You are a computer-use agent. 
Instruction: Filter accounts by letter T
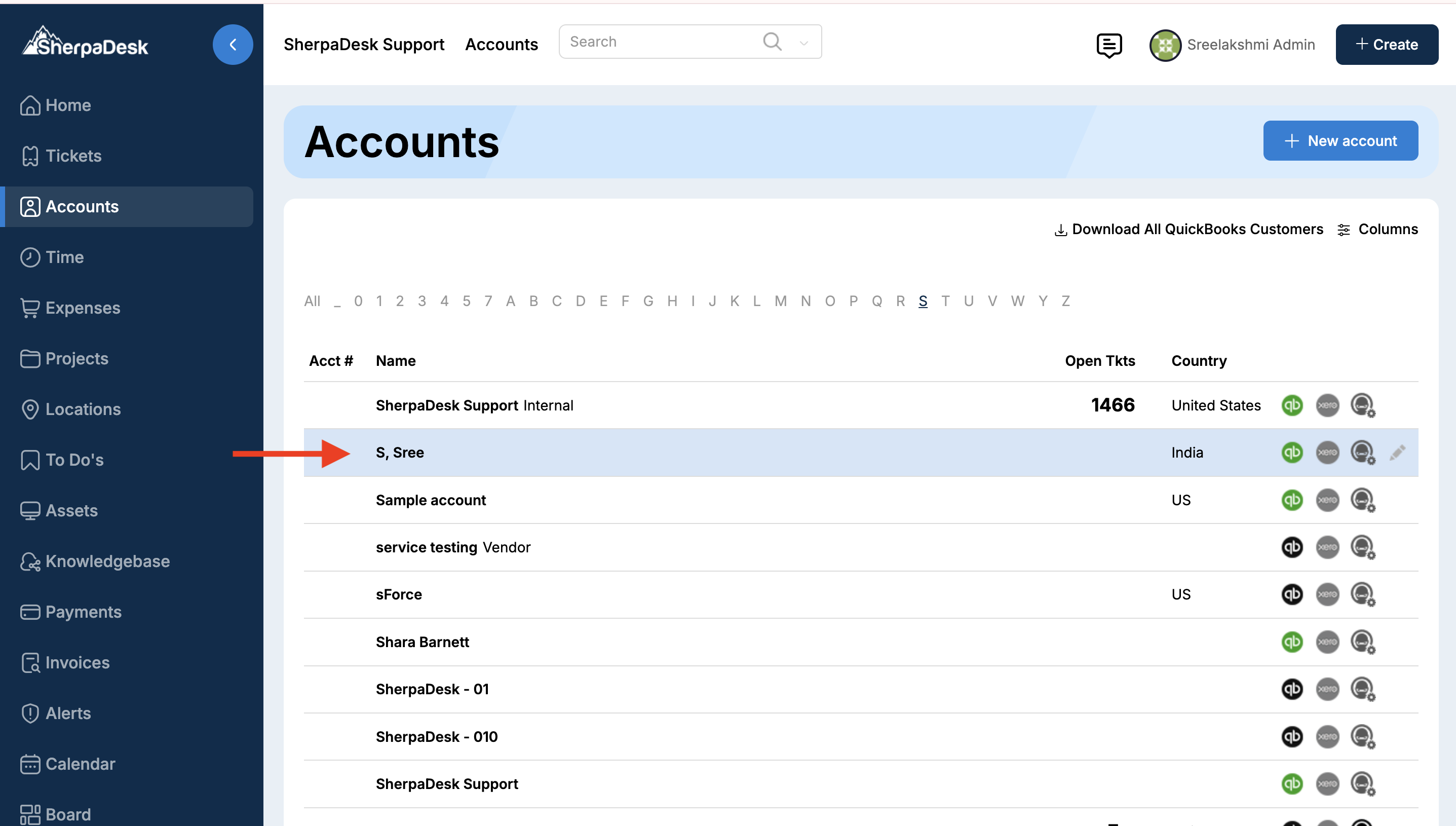pyautogui.click(x=945, y=301)
